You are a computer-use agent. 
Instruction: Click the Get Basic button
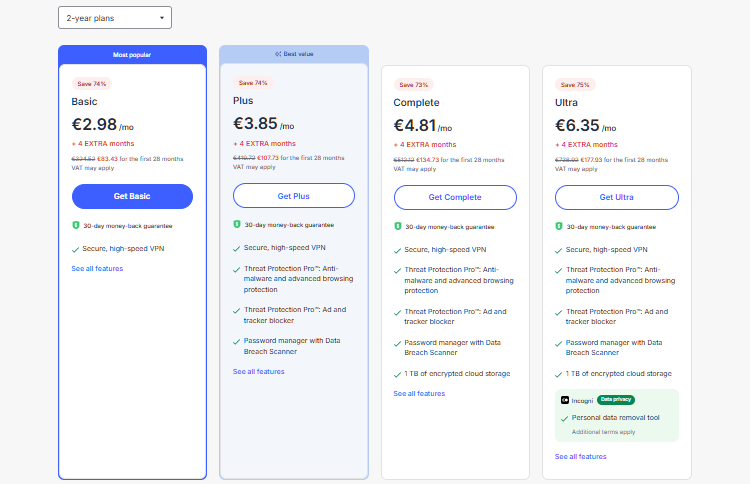click(x=132, y=196)
